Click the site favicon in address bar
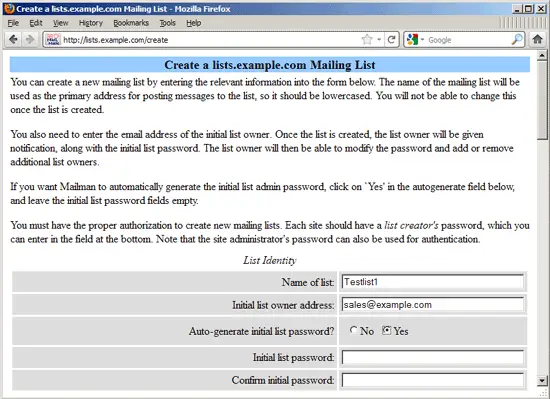 (x=53, y=40)
